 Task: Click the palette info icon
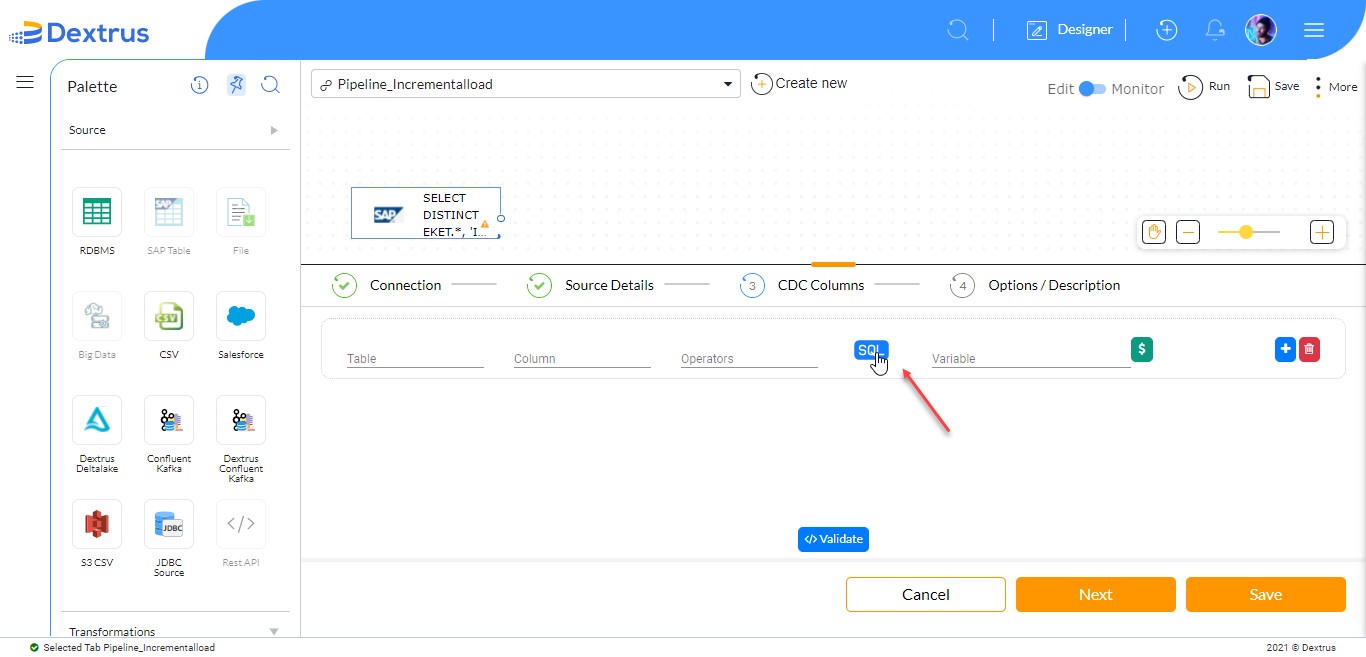click(200, 86)
